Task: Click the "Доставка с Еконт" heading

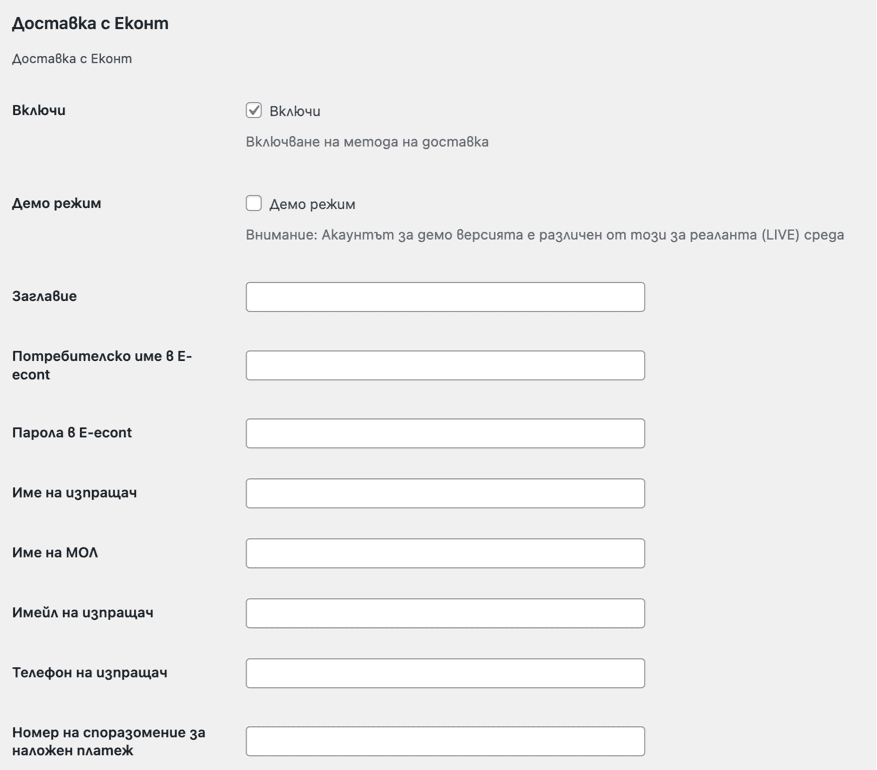Action: (80, 22)
